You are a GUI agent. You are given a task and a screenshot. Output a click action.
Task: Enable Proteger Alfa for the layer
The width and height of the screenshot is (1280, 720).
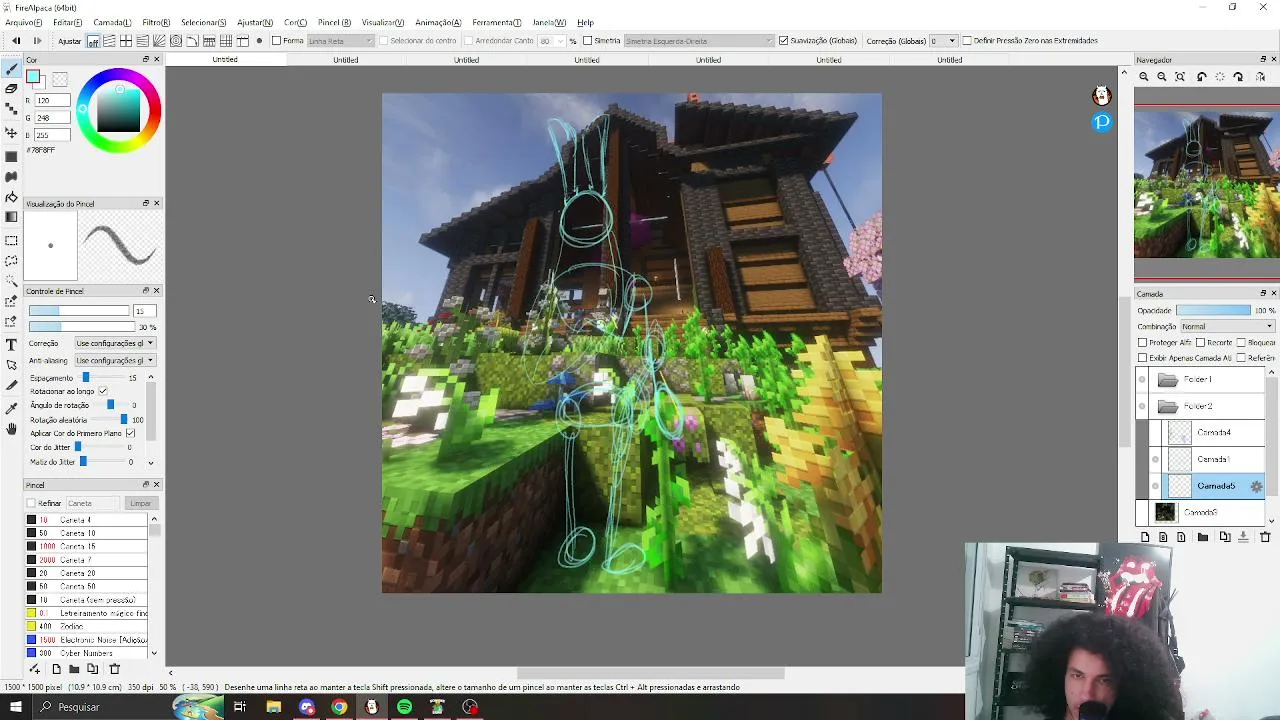pos(1143,343)
